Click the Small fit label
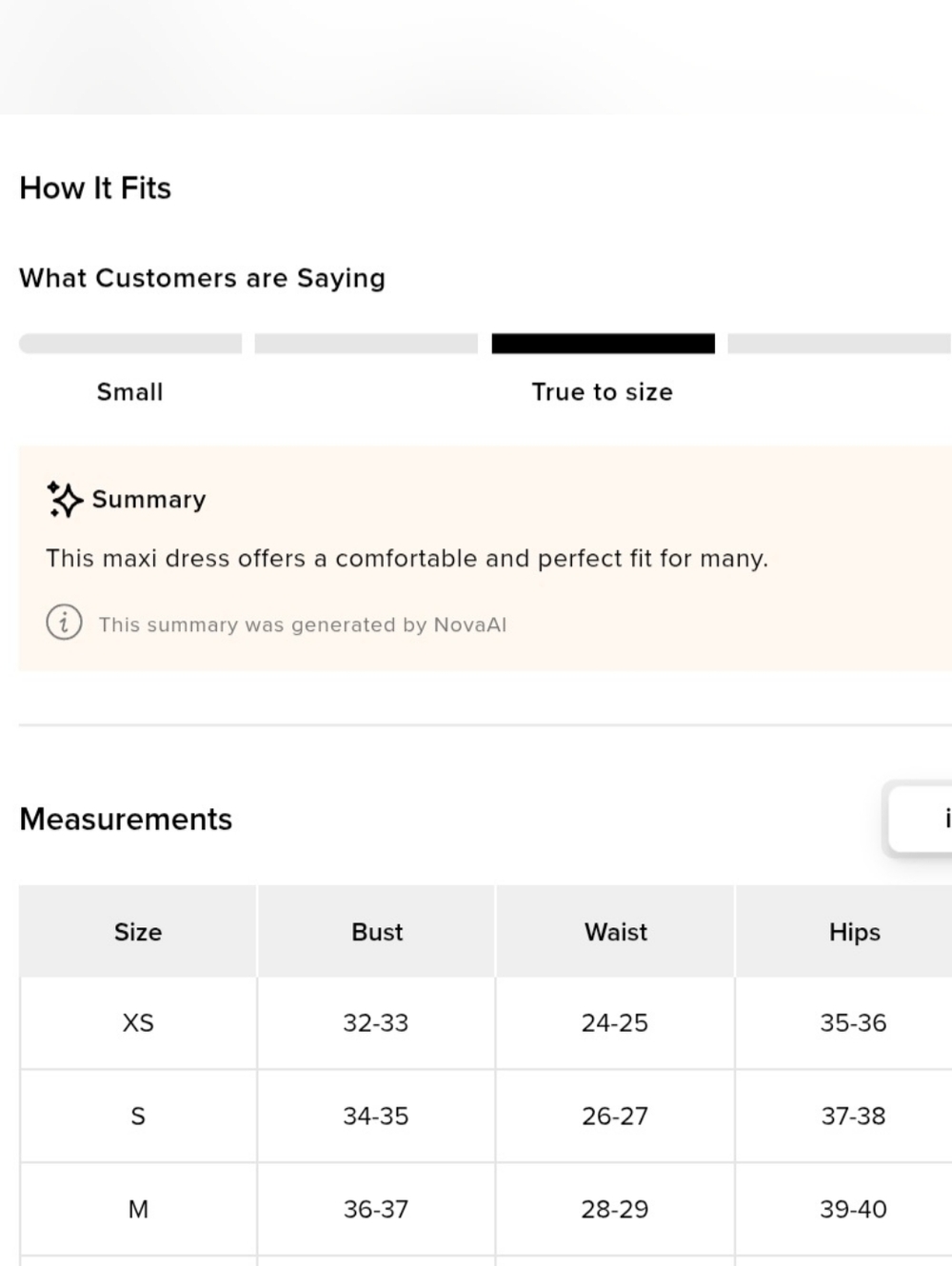The image size is (952, 1266). [x=130, y=392]
